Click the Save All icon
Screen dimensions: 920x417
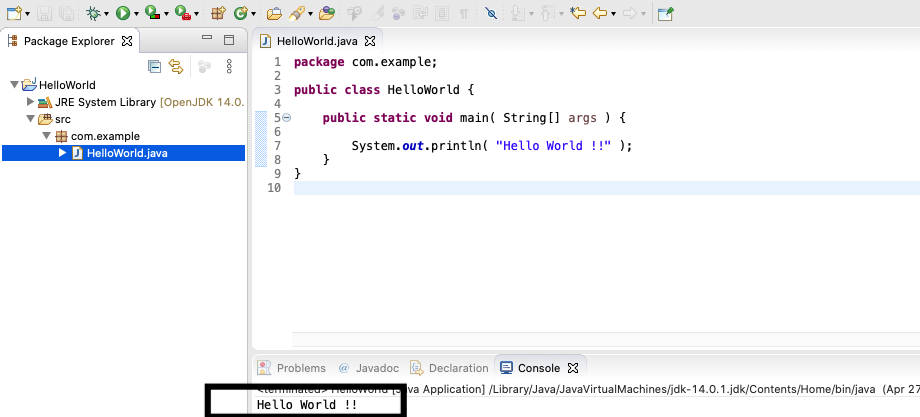66,13
